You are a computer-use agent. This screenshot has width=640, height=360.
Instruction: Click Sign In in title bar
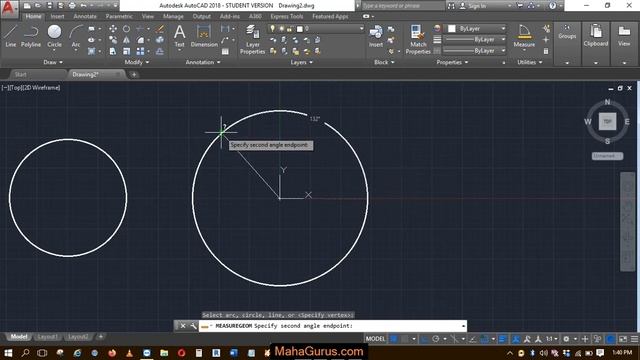477,6
